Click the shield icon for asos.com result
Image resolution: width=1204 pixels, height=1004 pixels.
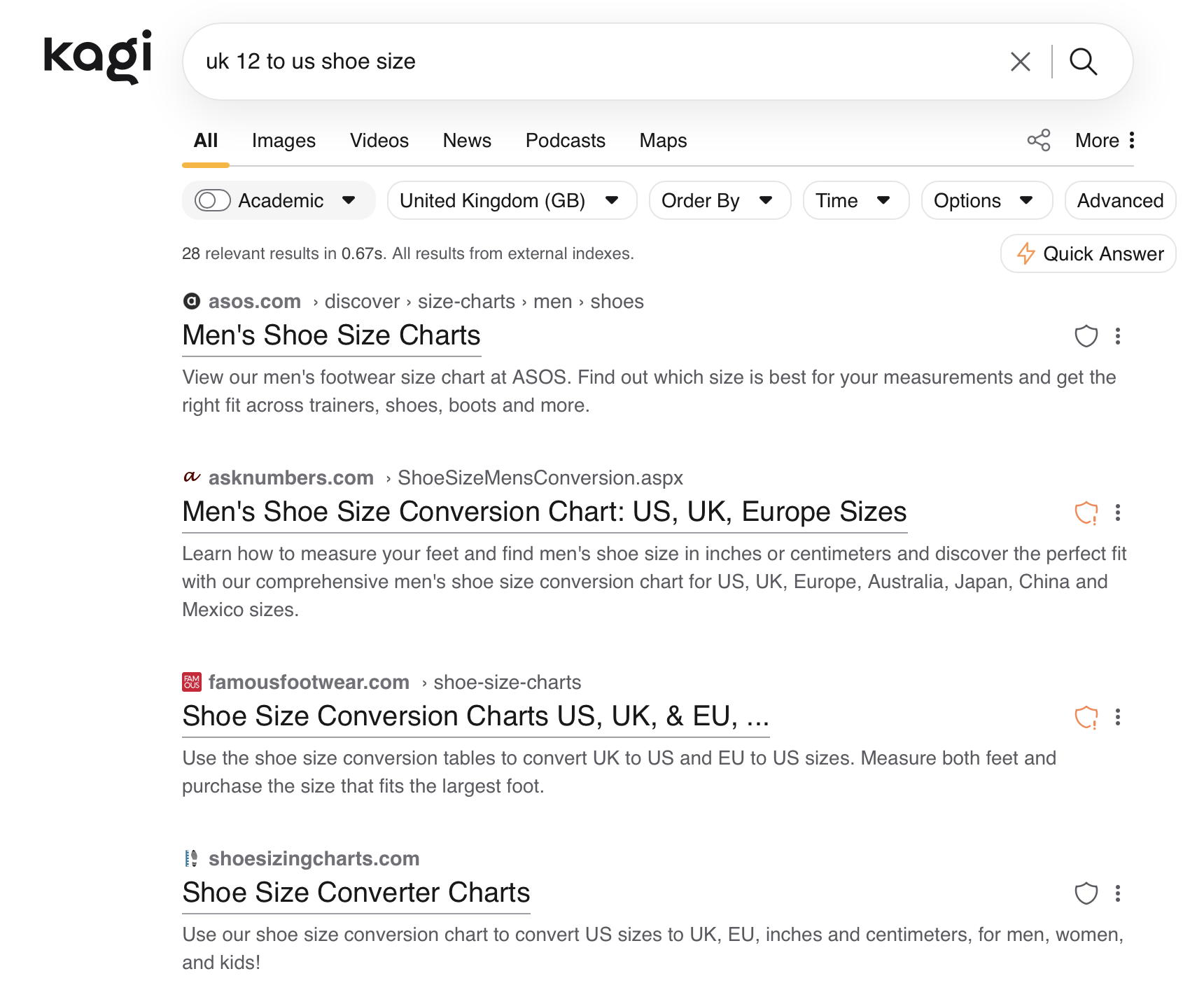(x=1086, y=336)
